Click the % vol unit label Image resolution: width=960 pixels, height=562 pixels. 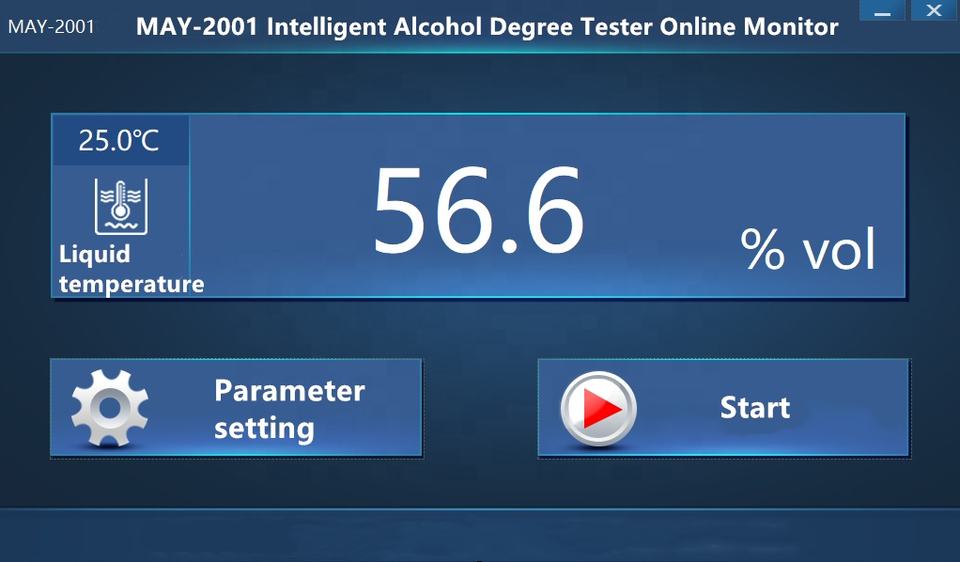[x=808, y=248]
